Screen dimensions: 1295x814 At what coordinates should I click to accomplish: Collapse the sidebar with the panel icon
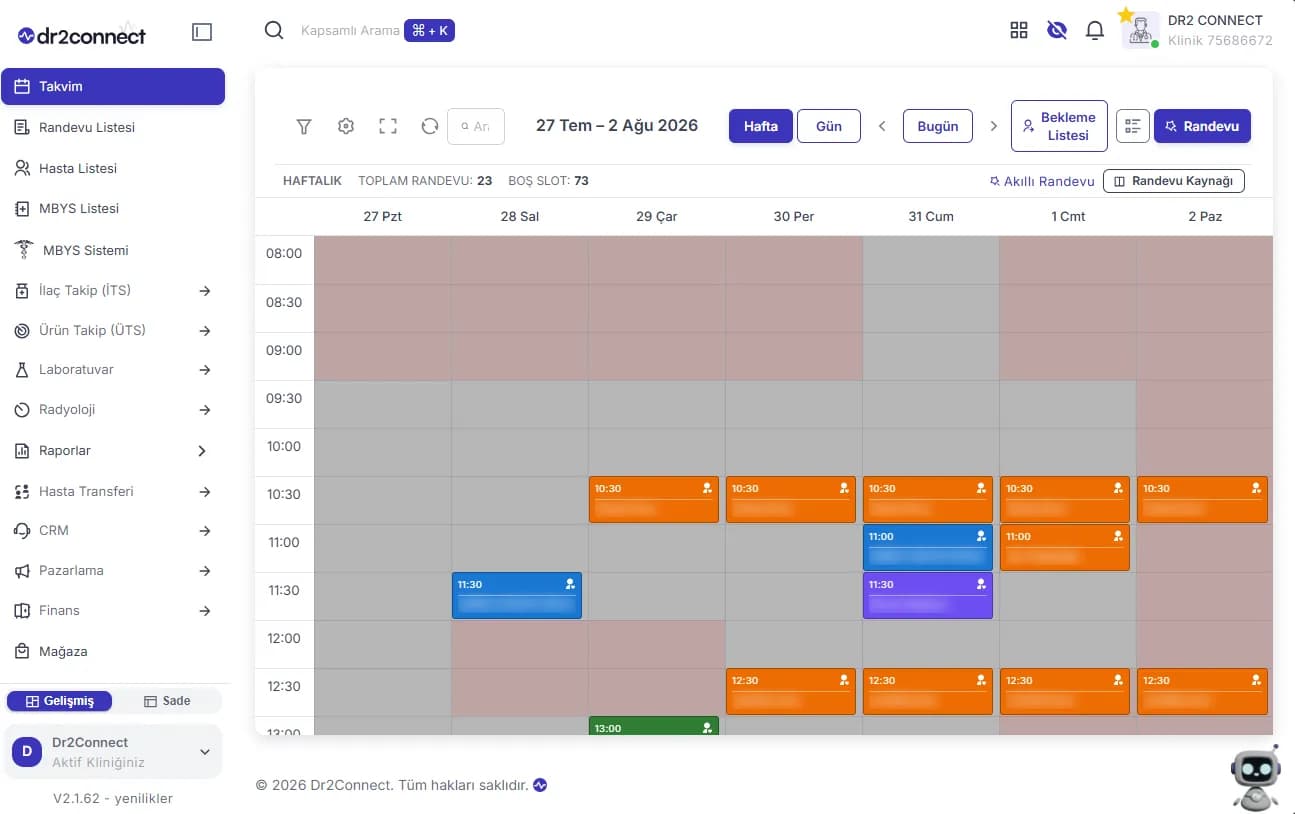click(x=202, y=32)
